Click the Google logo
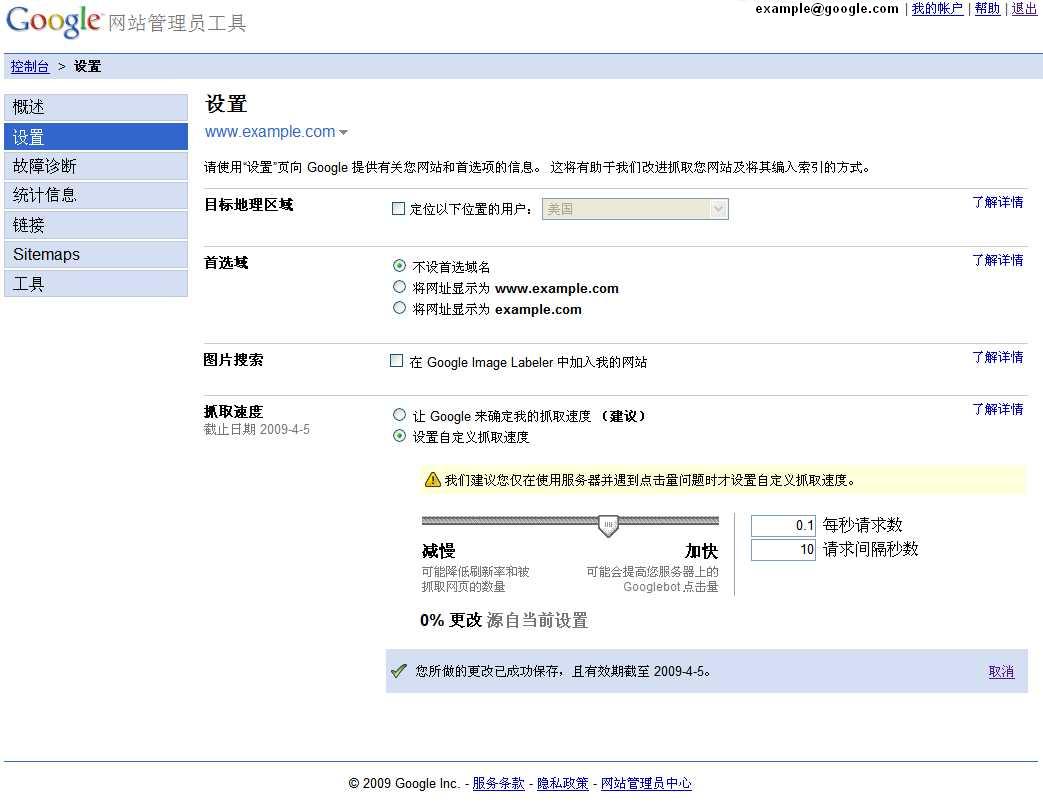The height and width of the screenshot is (806, 1043). 54,21
